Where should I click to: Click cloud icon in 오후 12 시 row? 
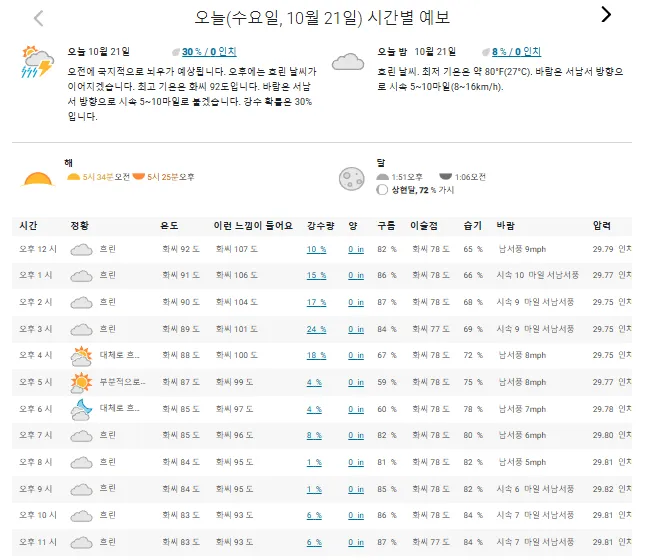pyautogui.click(x=81, y=250)
